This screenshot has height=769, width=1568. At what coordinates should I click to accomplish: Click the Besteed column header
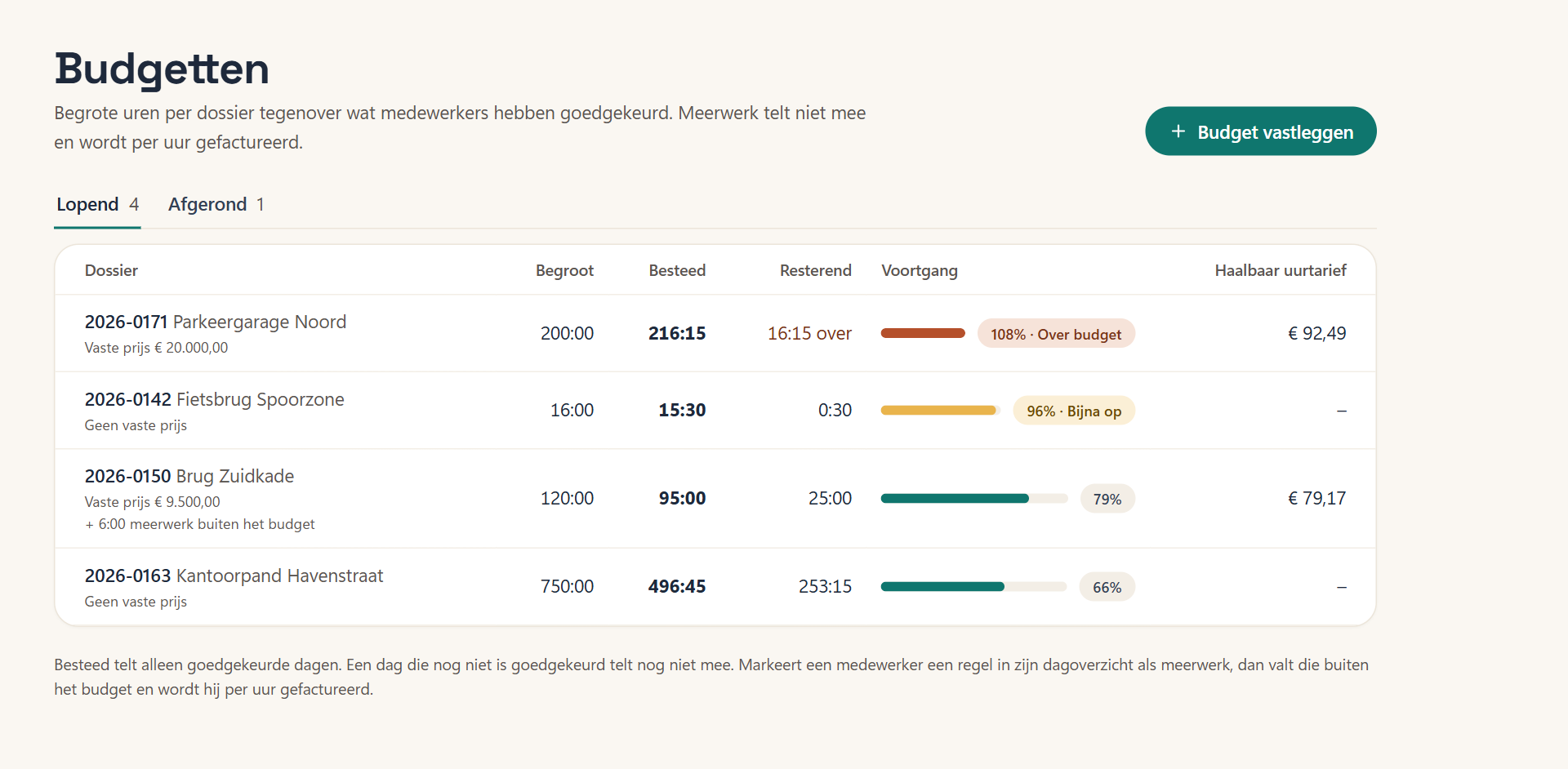(x=677, y=270)
